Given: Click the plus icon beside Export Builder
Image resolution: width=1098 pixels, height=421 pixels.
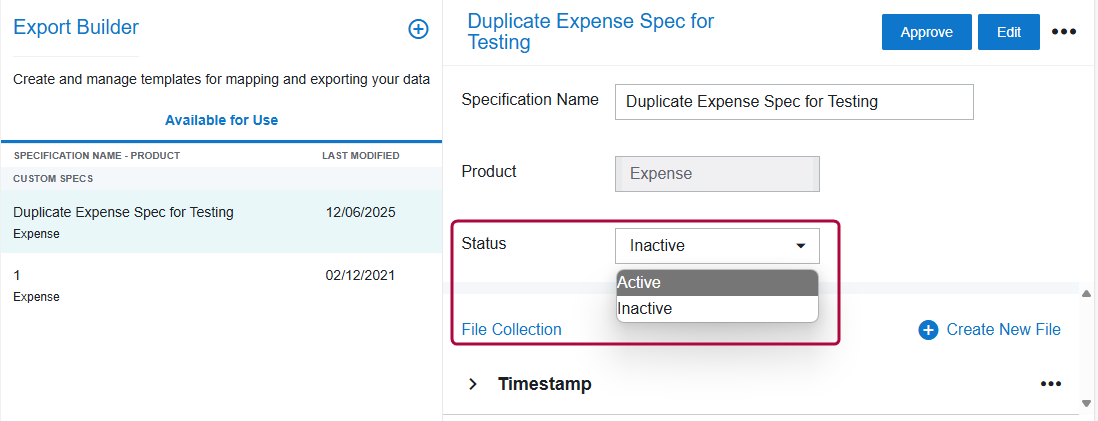Looking at the screenshot, I should 418,29.
